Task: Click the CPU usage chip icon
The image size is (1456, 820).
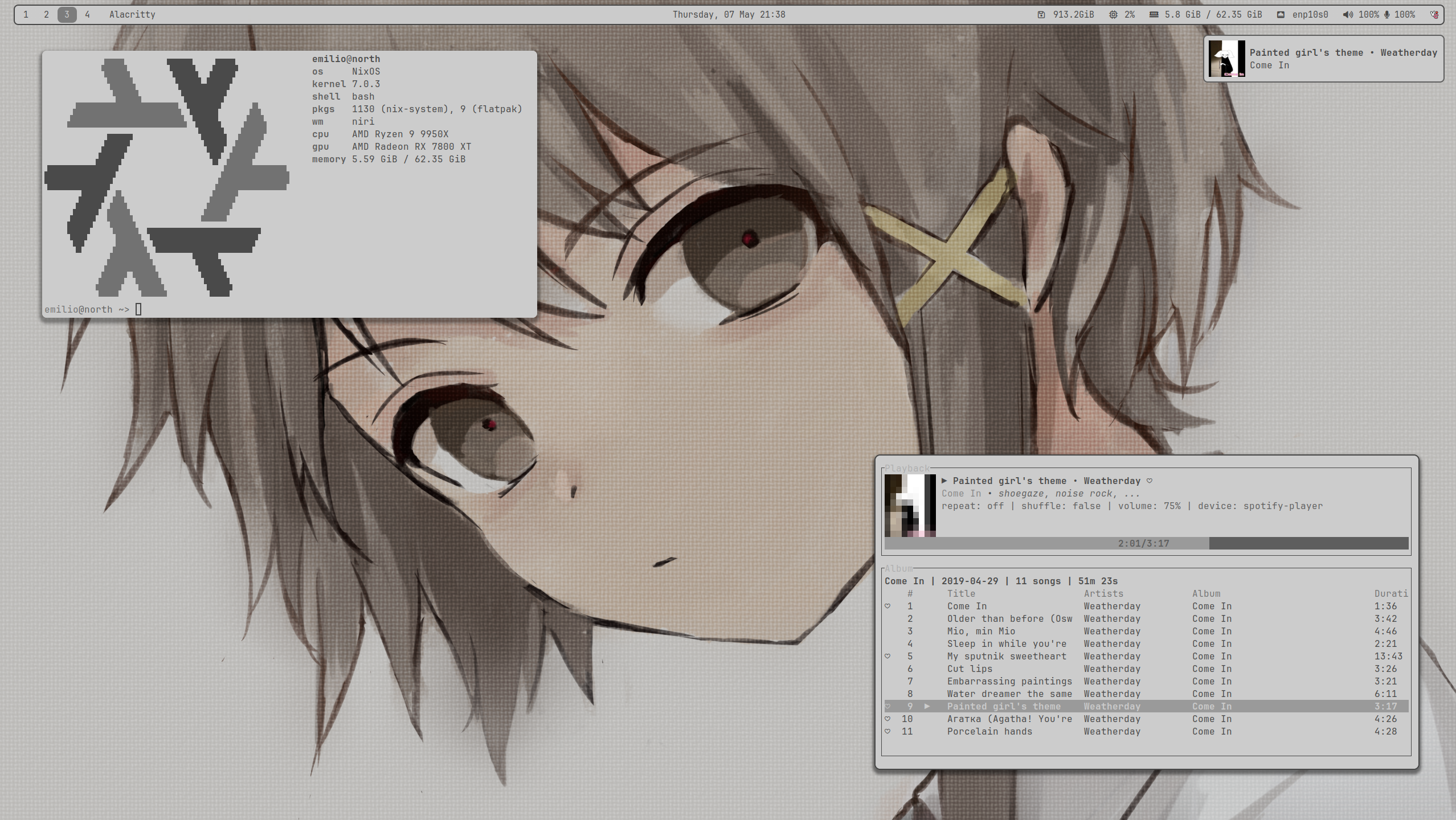Action: point(1113,15)
